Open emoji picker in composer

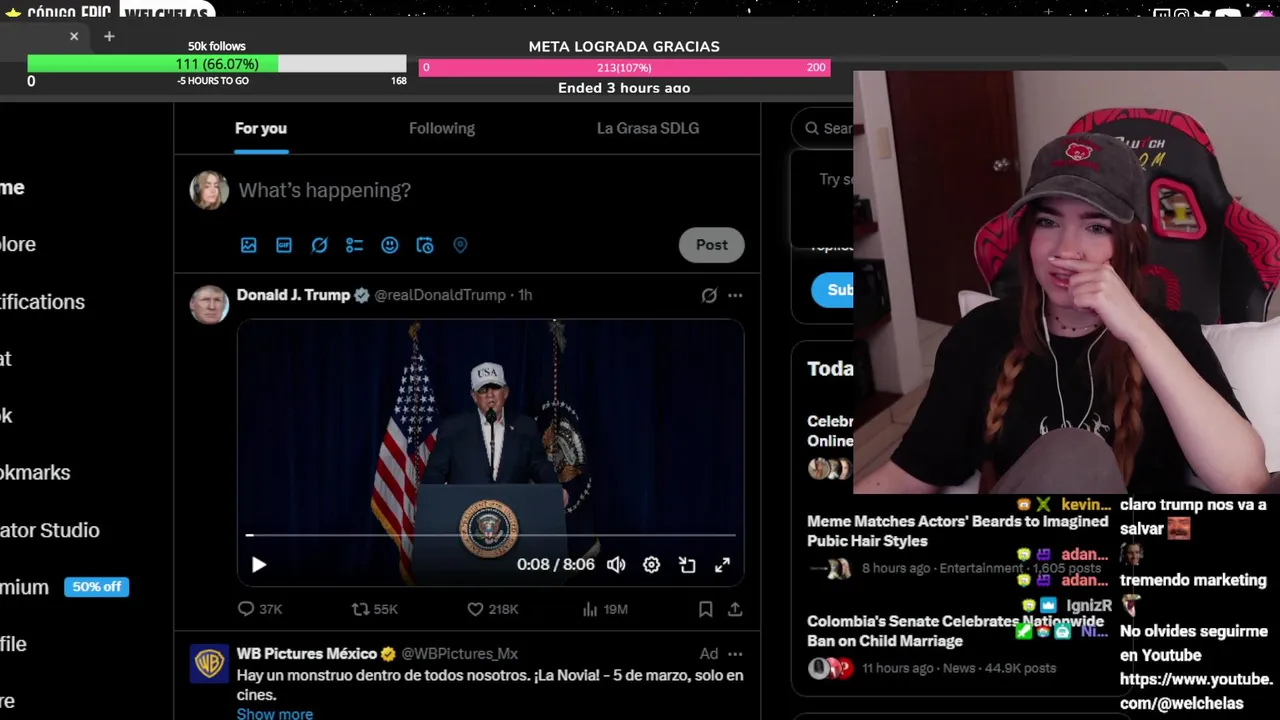tap(390, 245)
